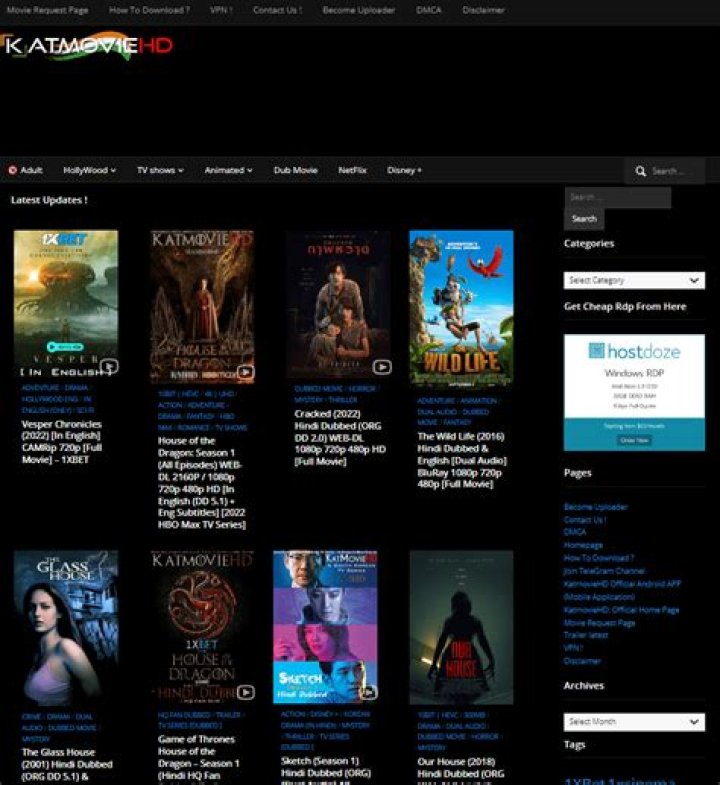Click play icon on House of the Dragon poster

pyautogui.click(x=245, y=372)
